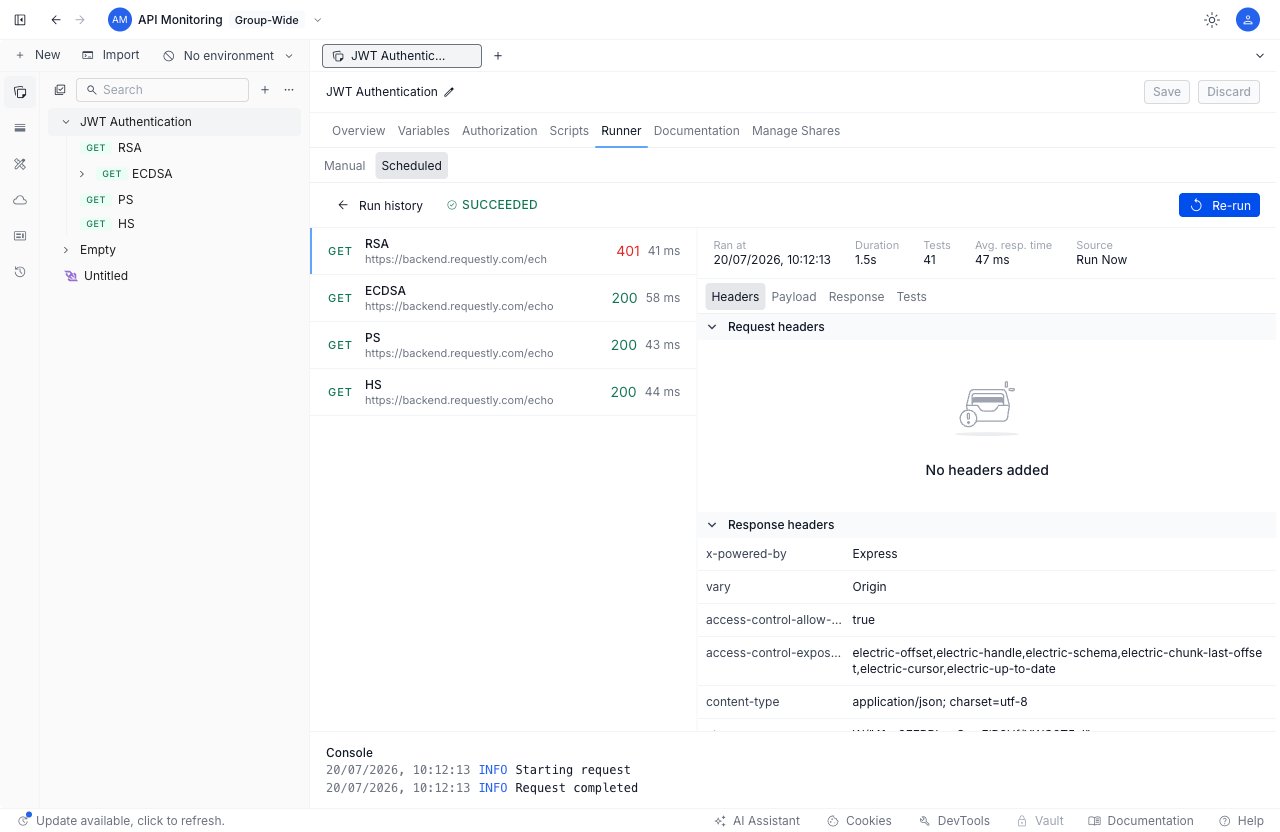Show the Tests tab of result
Image resolution: width=1280 pixels, height=832 pixels.
912,297
